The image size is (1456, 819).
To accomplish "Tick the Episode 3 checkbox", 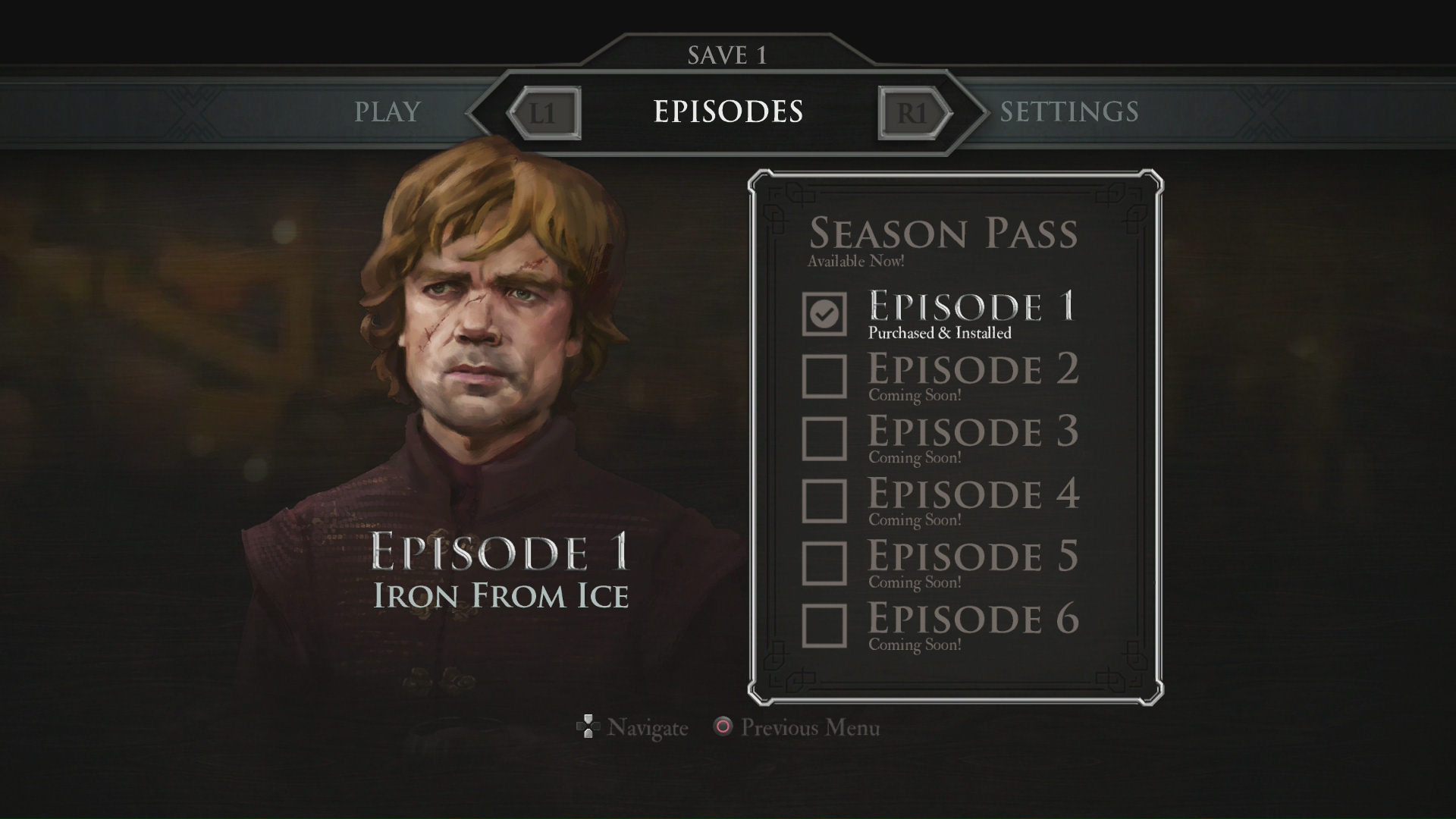I will pyautogui.click(x=824, y=438).
